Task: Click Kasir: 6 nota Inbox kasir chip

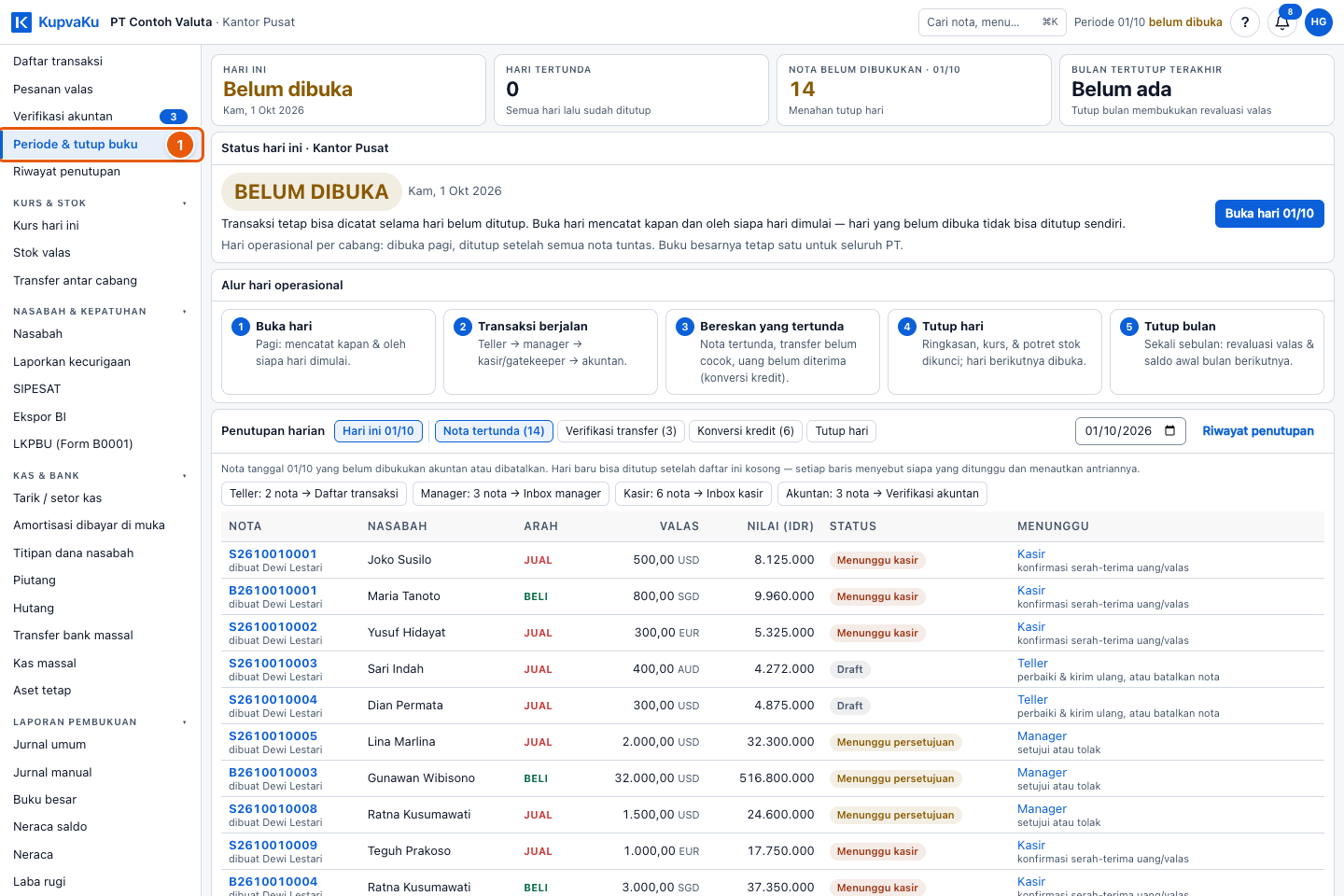Action: tap(693, 494)
